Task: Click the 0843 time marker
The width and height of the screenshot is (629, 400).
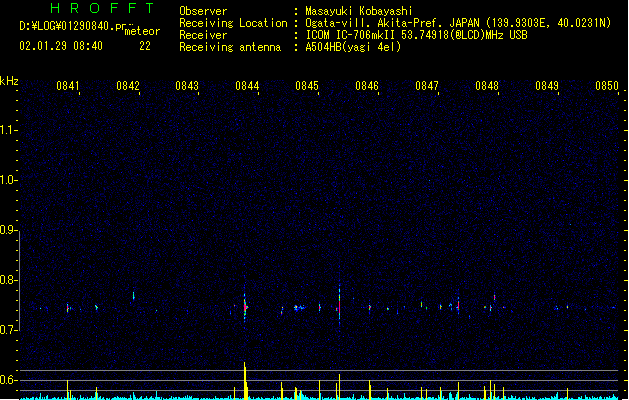Action: coord(187,86)
